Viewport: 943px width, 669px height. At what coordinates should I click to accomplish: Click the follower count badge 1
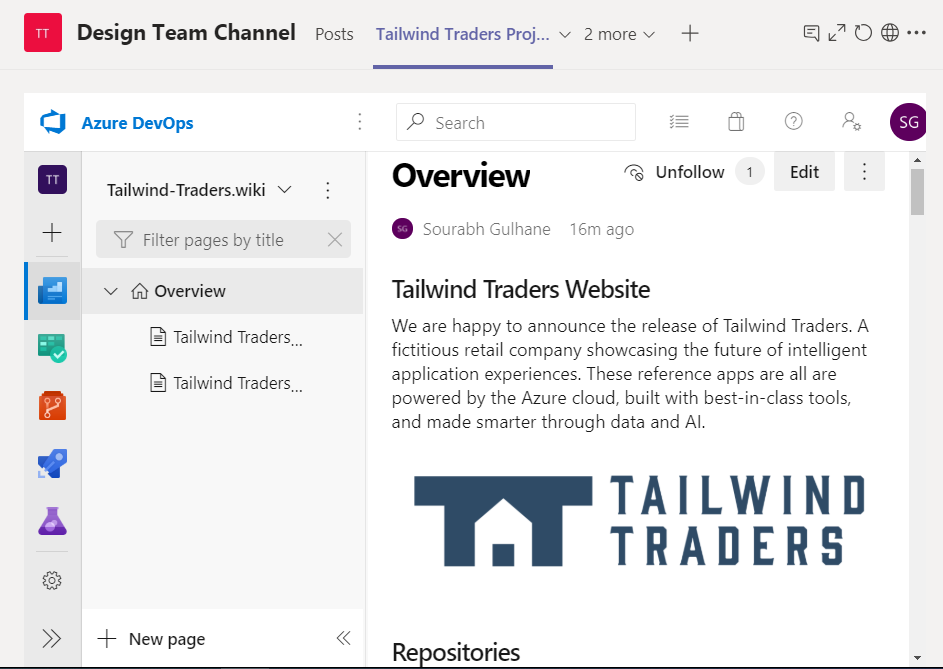tap(749, 173)
